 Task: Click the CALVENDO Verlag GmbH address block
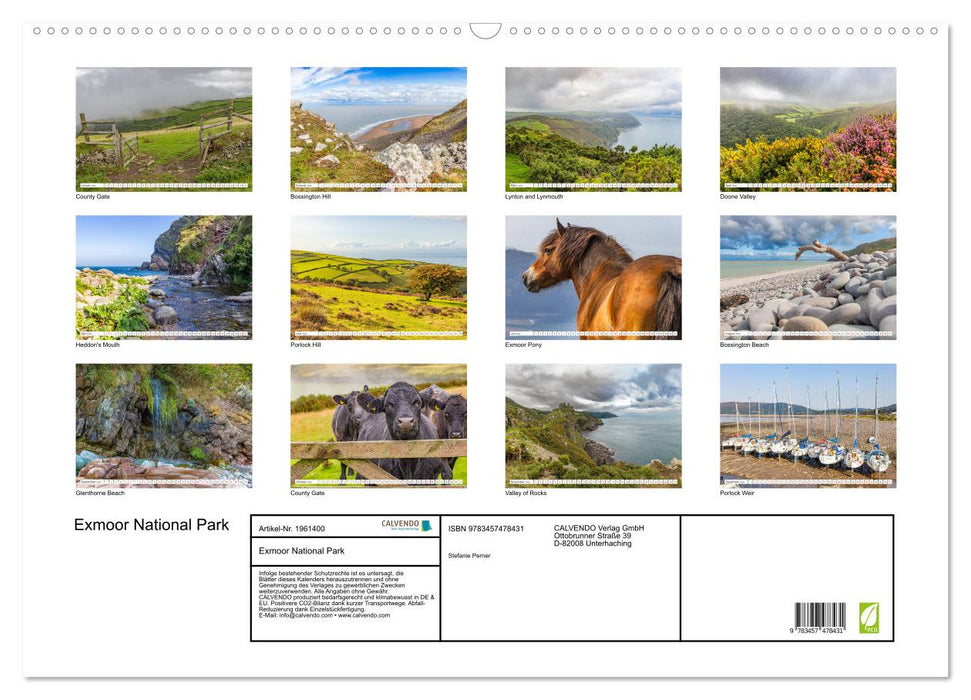[x=601, y=535]
